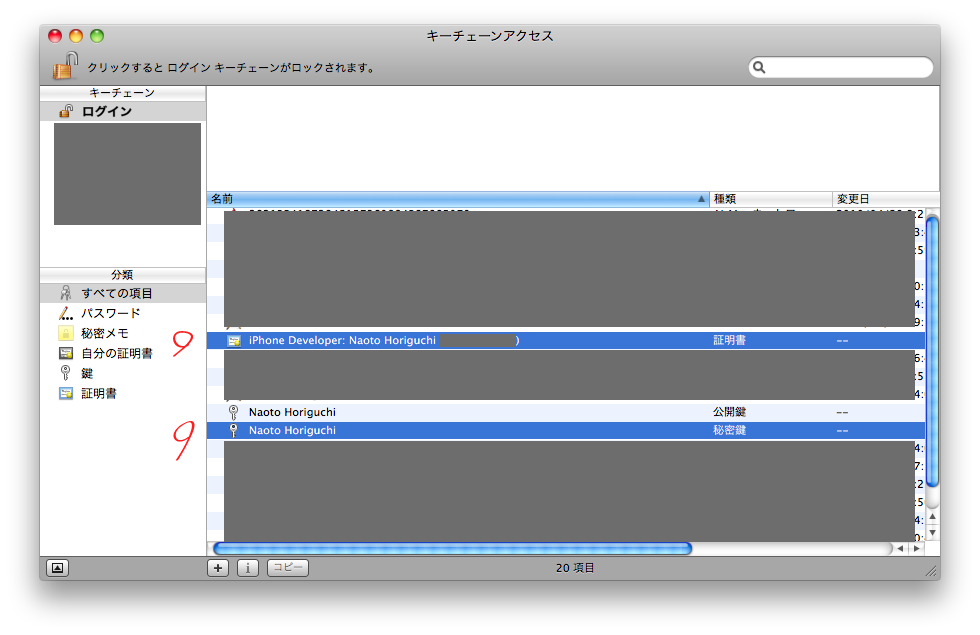
Task: Sort list by 変更日 column header
Action: pos(886,199)
